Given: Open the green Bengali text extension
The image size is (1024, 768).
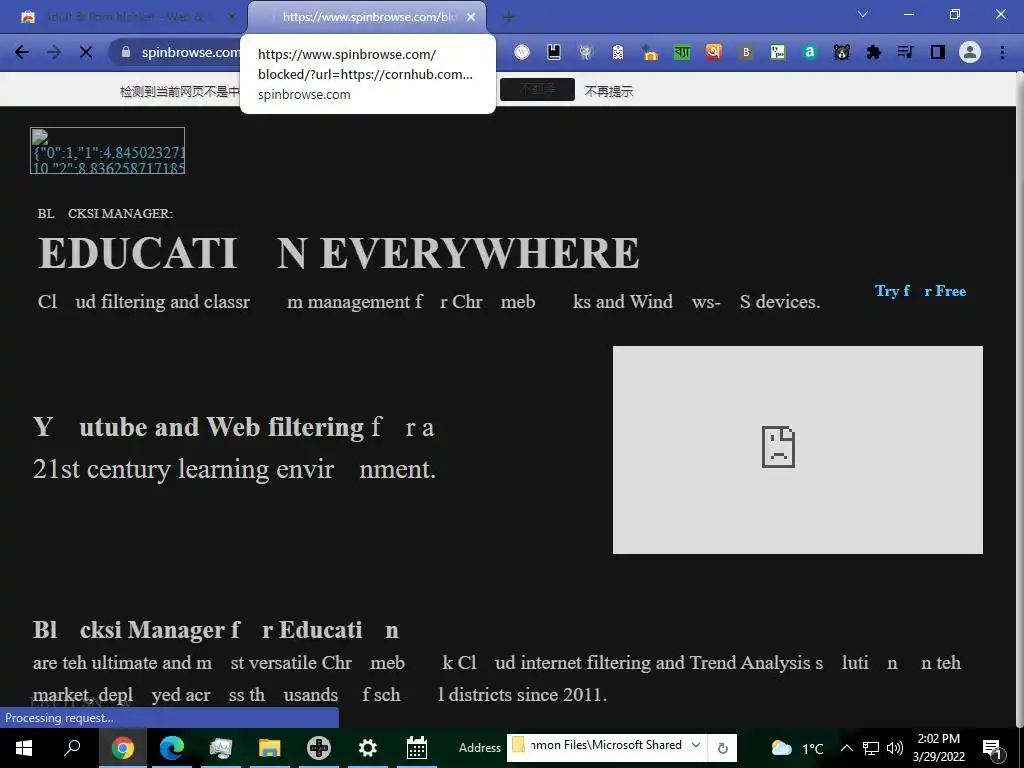Looking at the screenshot, I should coord(682,52).
